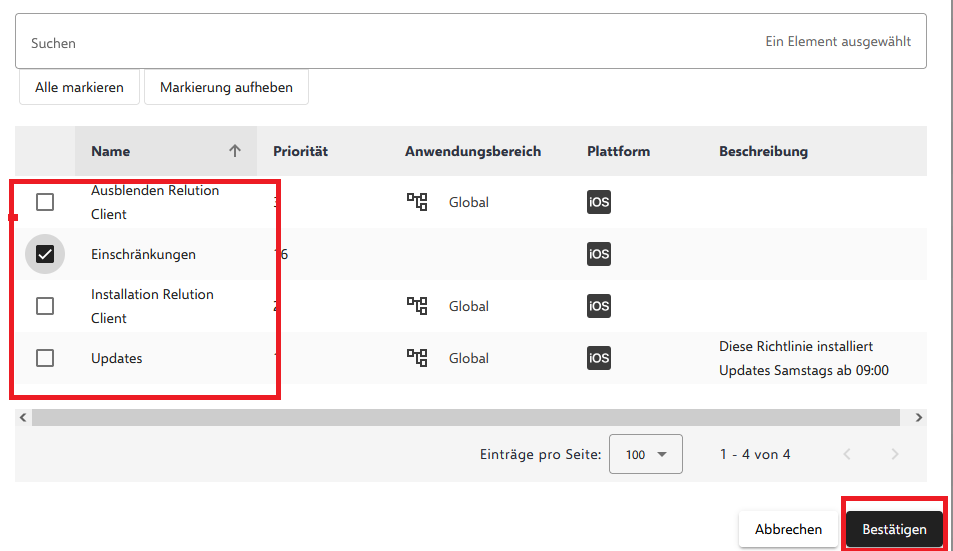Select the 'Ausblenden Relution Client' name
The width and height of the screenshot is (953, 551).
pyautogui.click(x=155, y=202)
